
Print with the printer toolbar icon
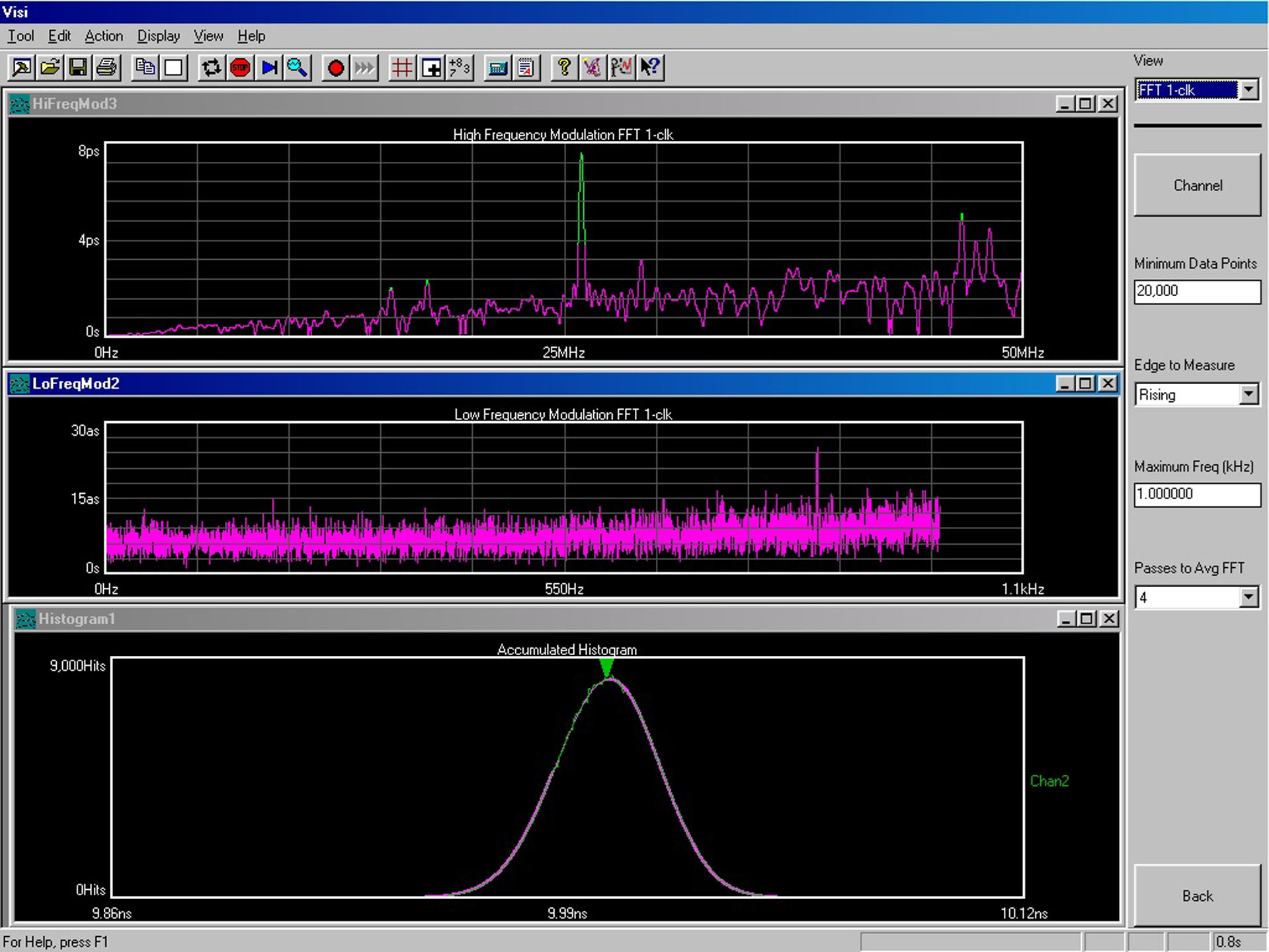coord(106,67)
